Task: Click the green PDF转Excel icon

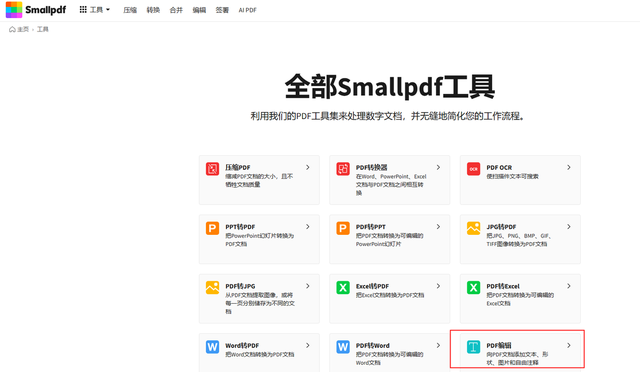Action: pos(473,287)
